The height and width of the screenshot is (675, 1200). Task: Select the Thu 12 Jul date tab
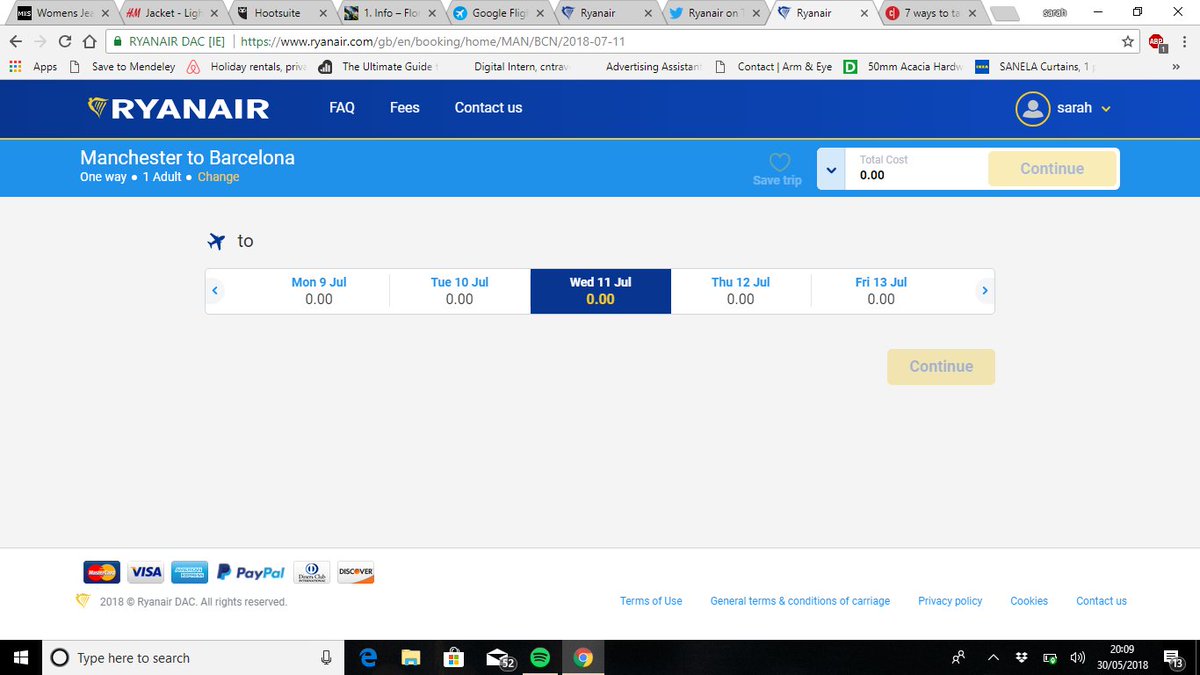tap(741, 291)
